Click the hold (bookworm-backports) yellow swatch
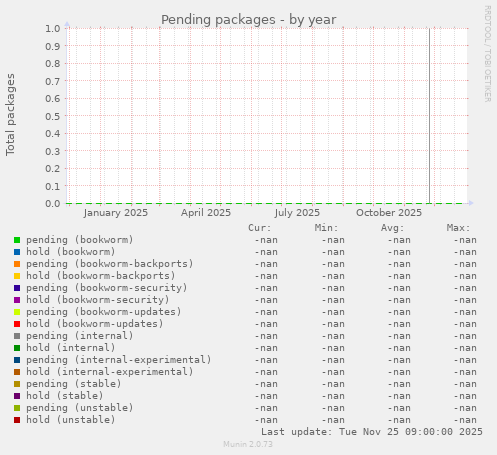The height and width of the screenshot is (455, 497). (17, 276)
